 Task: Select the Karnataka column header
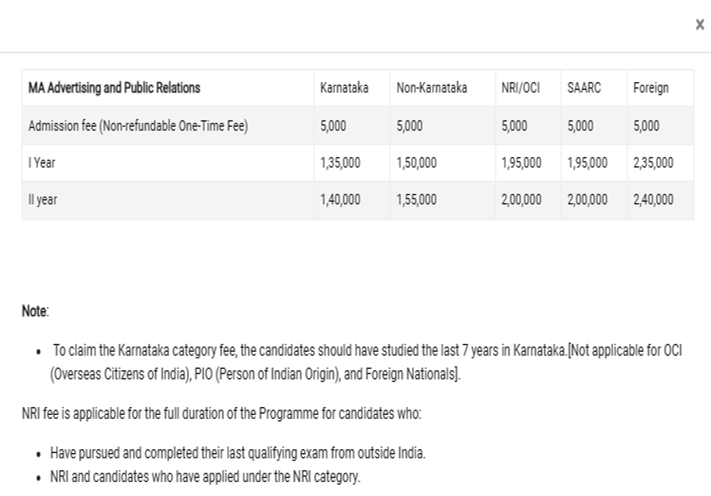[x=344, y=88]
